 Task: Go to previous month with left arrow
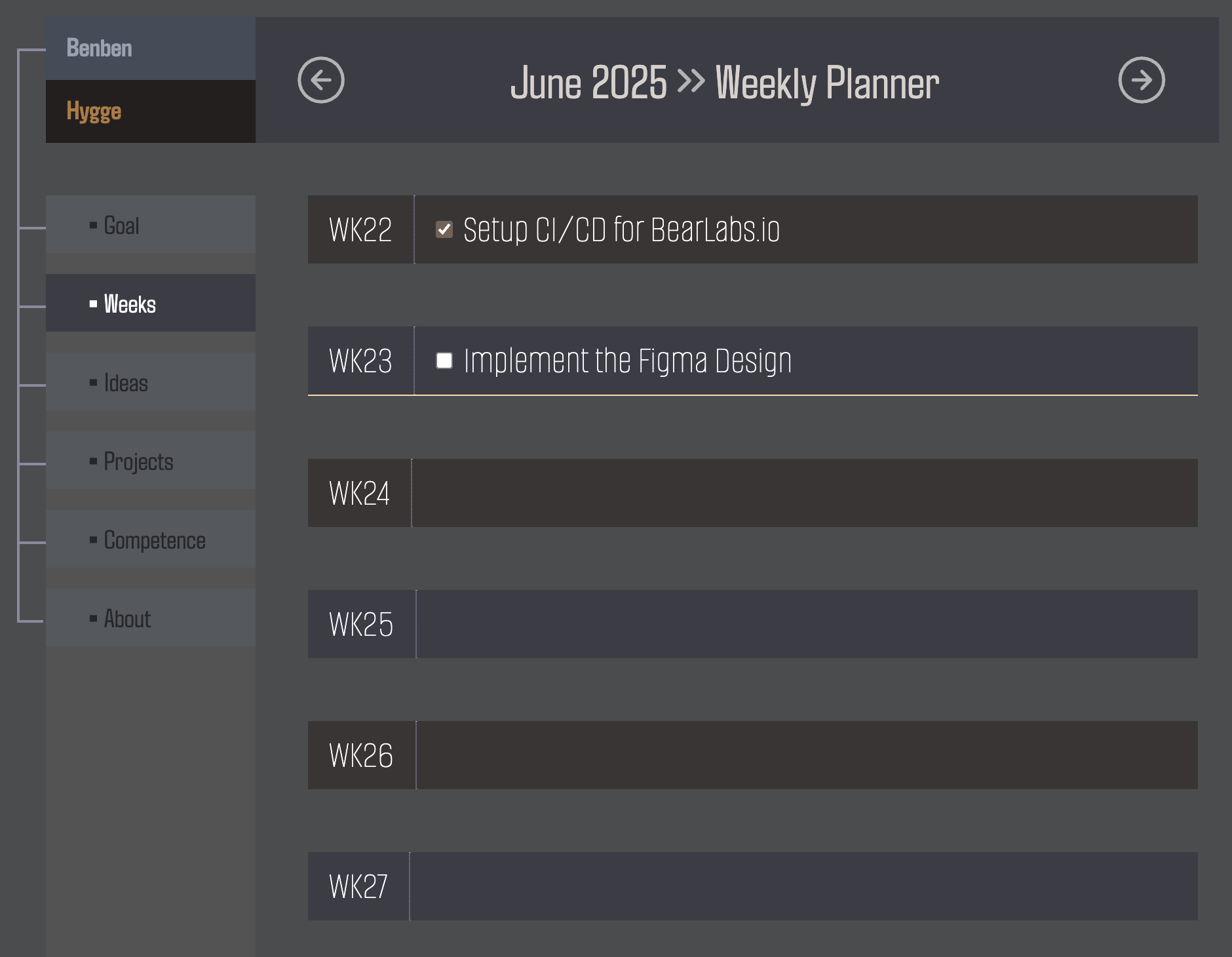[321, 81]
